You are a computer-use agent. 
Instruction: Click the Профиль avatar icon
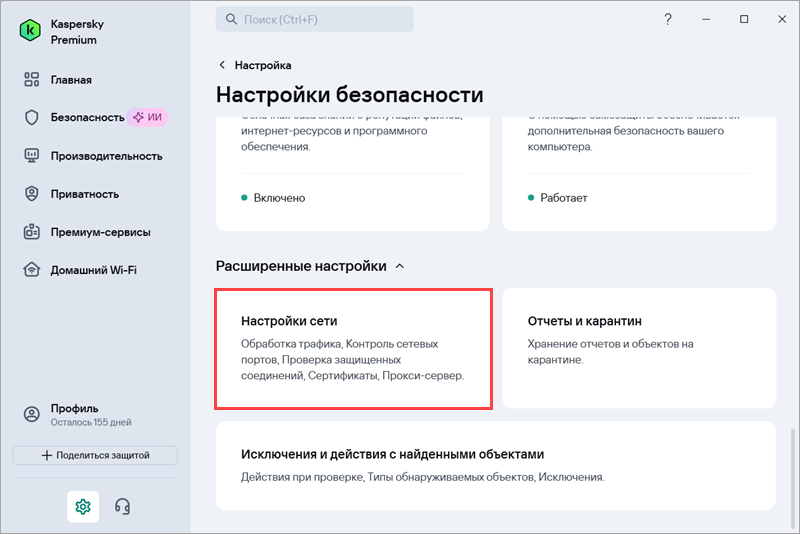point(32,414)
